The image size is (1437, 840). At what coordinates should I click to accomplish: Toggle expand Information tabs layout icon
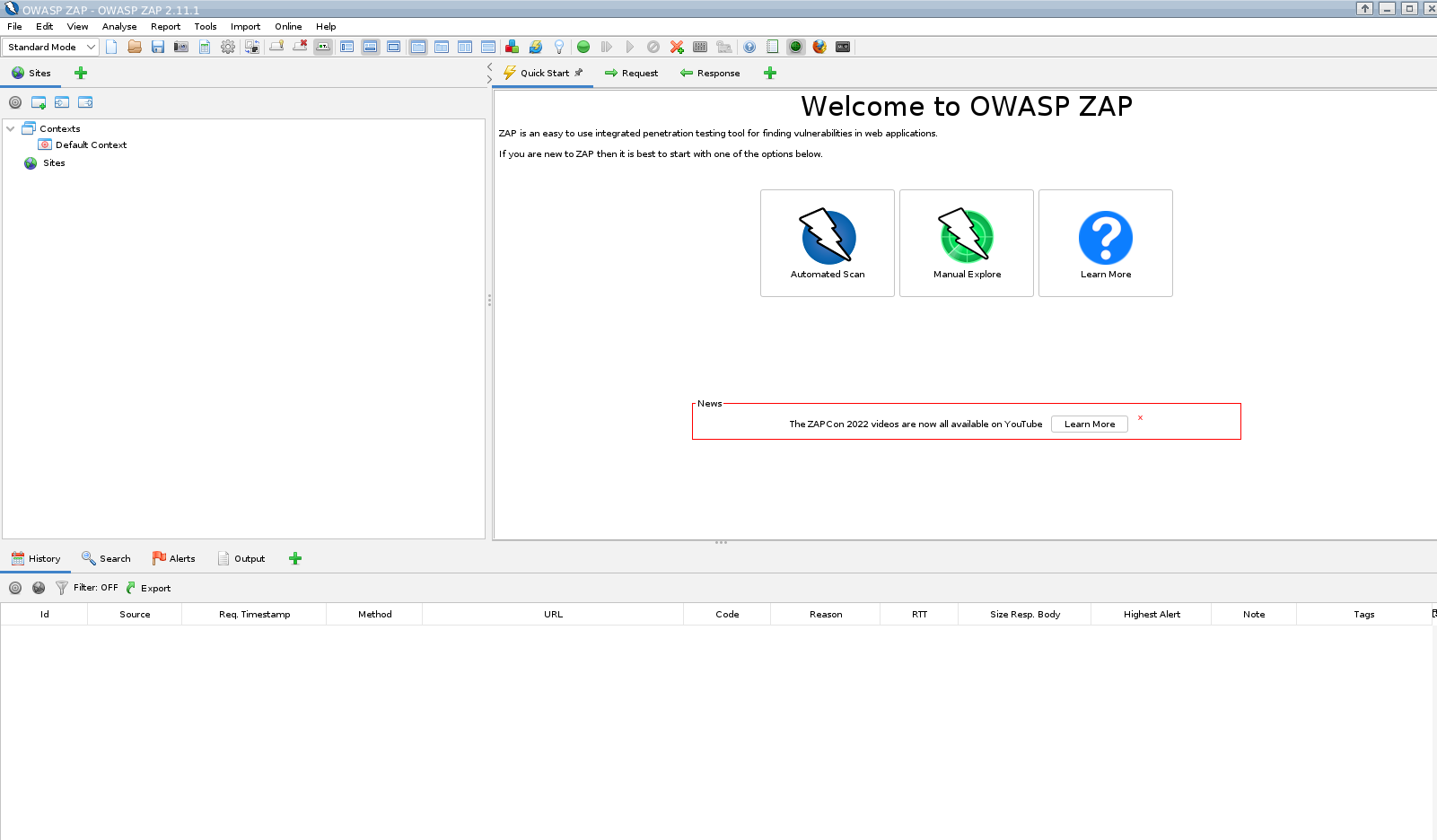tap(371, 47)
